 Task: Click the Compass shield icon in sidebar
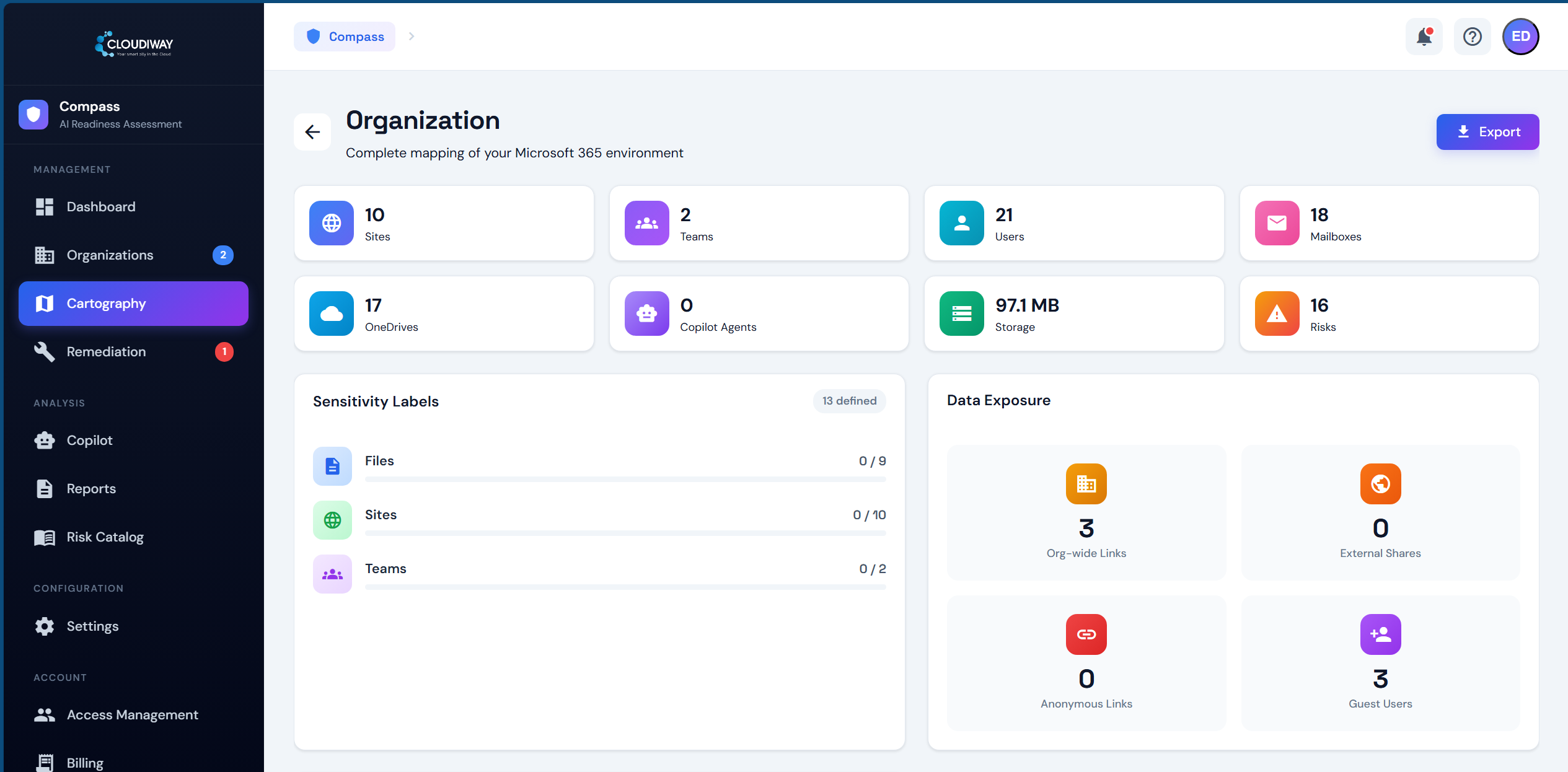[x=33, y=115]
